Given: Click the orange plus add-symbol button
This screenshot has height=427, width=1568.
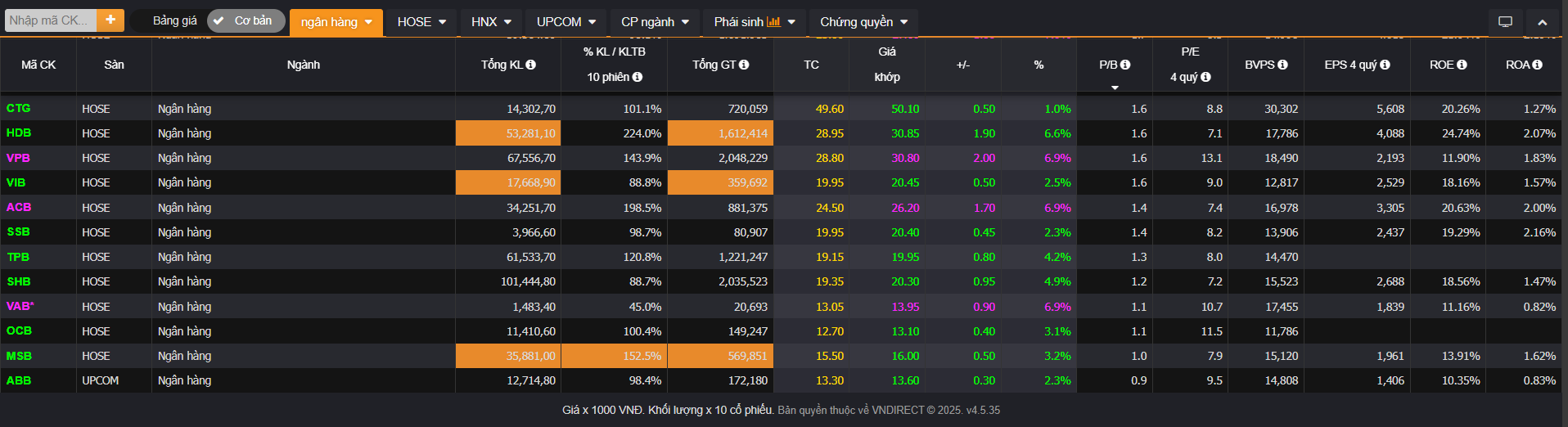Looking at the screenshot, I should [x=110, y=20].
